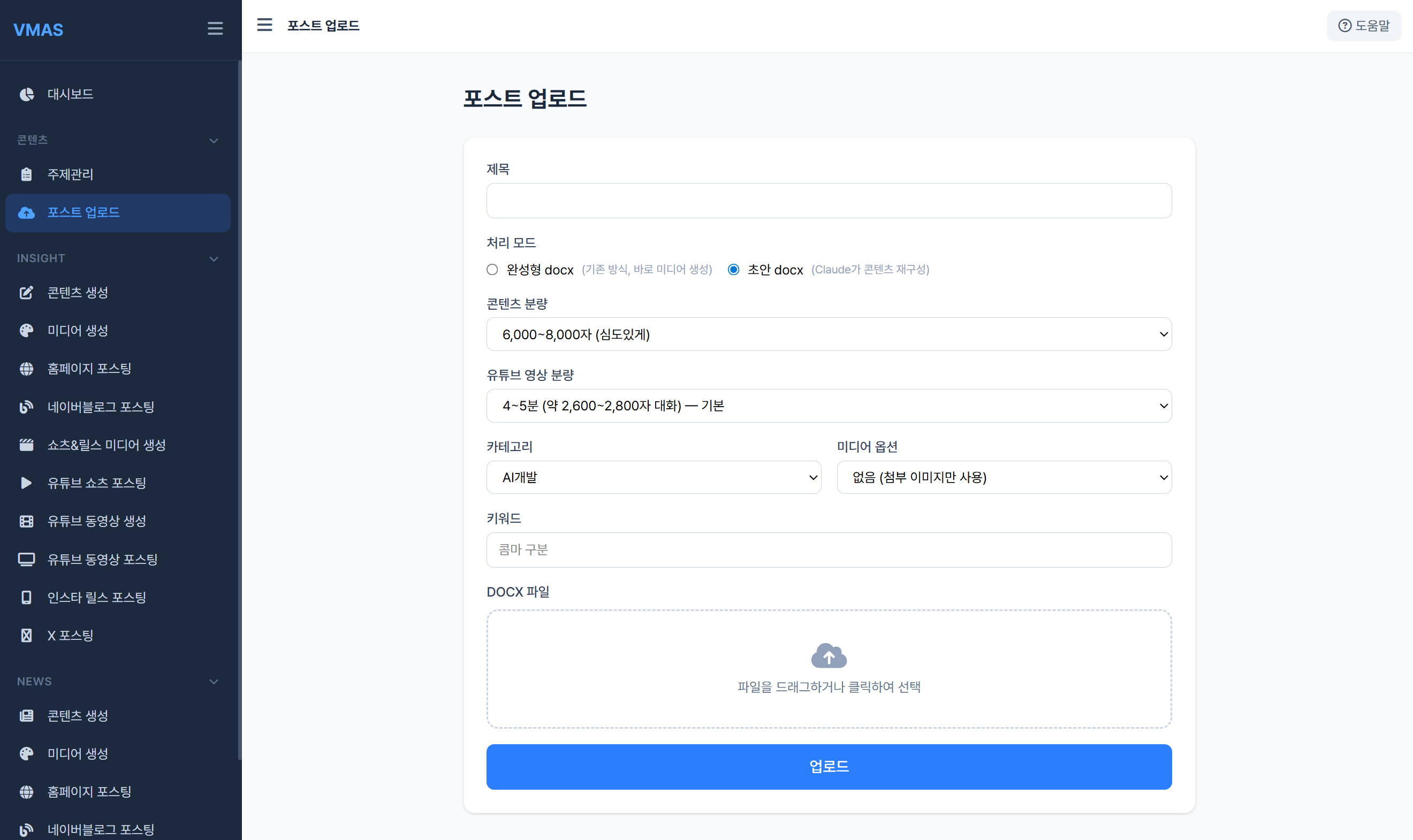Open the 카테고리 dropdown showing AI개발
1413x840 pixels.
click(654, 477)
